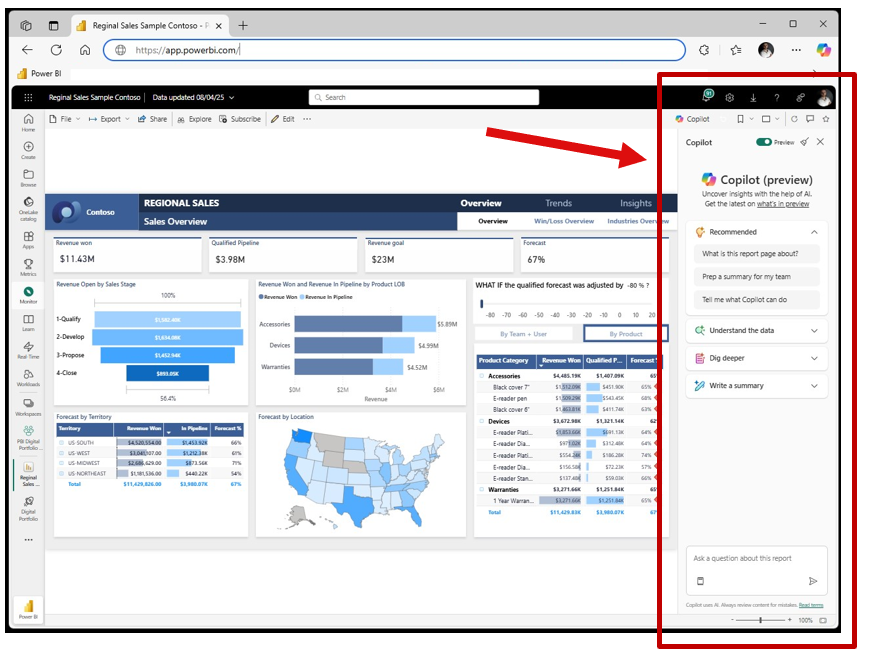Click the Refresh visuals icon
This screenshot has height=657, width=871.
coord(794,119)
